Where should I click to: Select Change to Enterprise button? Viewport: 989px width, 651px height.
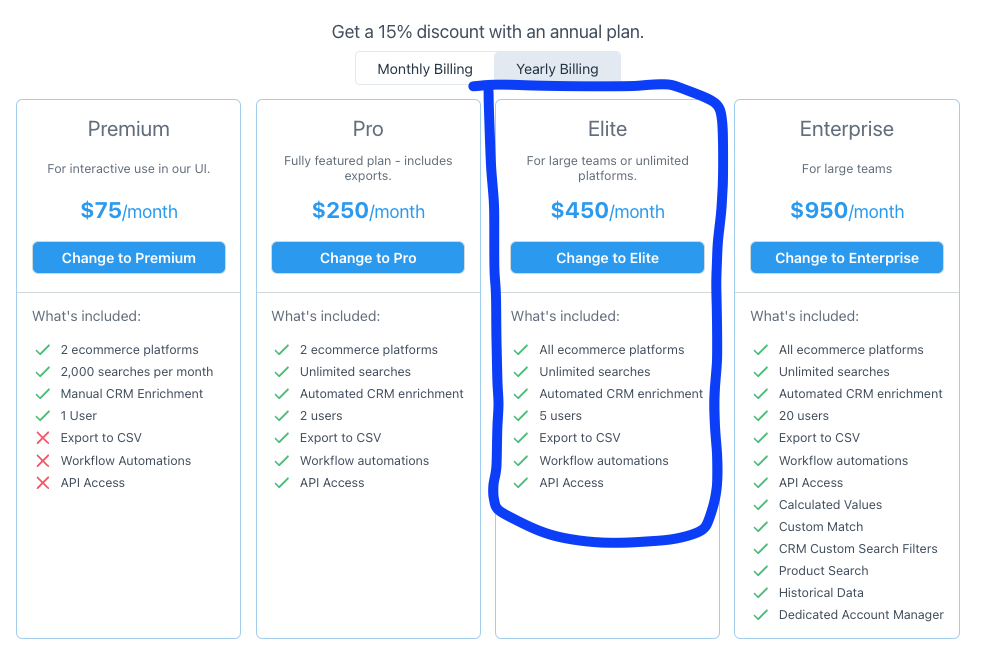coord(846,257)
